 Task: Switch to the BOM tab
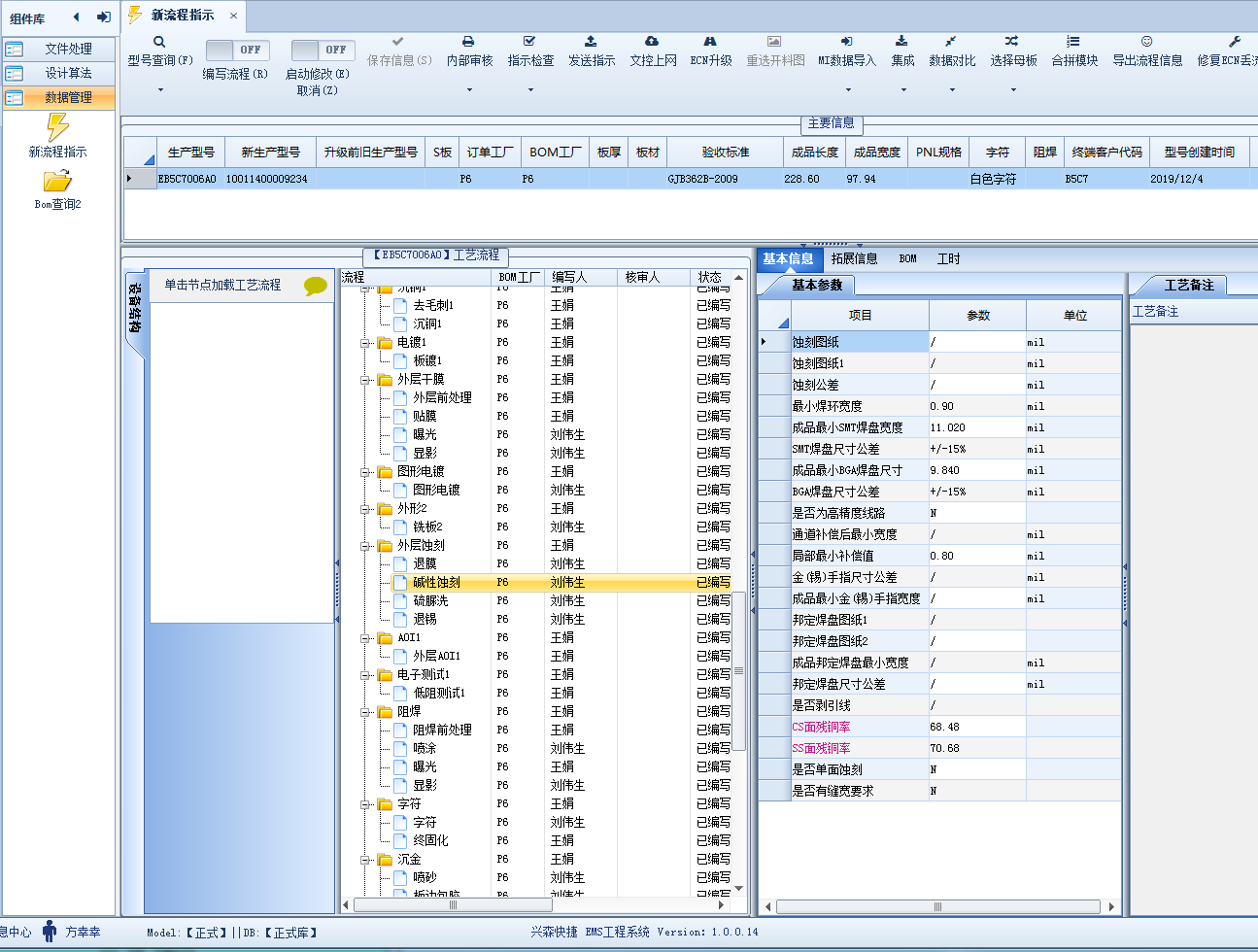(907, 258)
